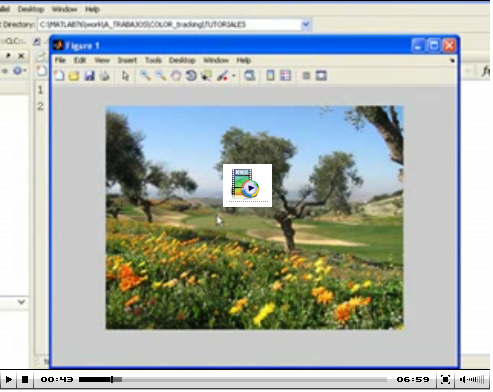Stop the video with the stop button
The width and height of the screenshot is (493, 392).
[x=25, y=379]
